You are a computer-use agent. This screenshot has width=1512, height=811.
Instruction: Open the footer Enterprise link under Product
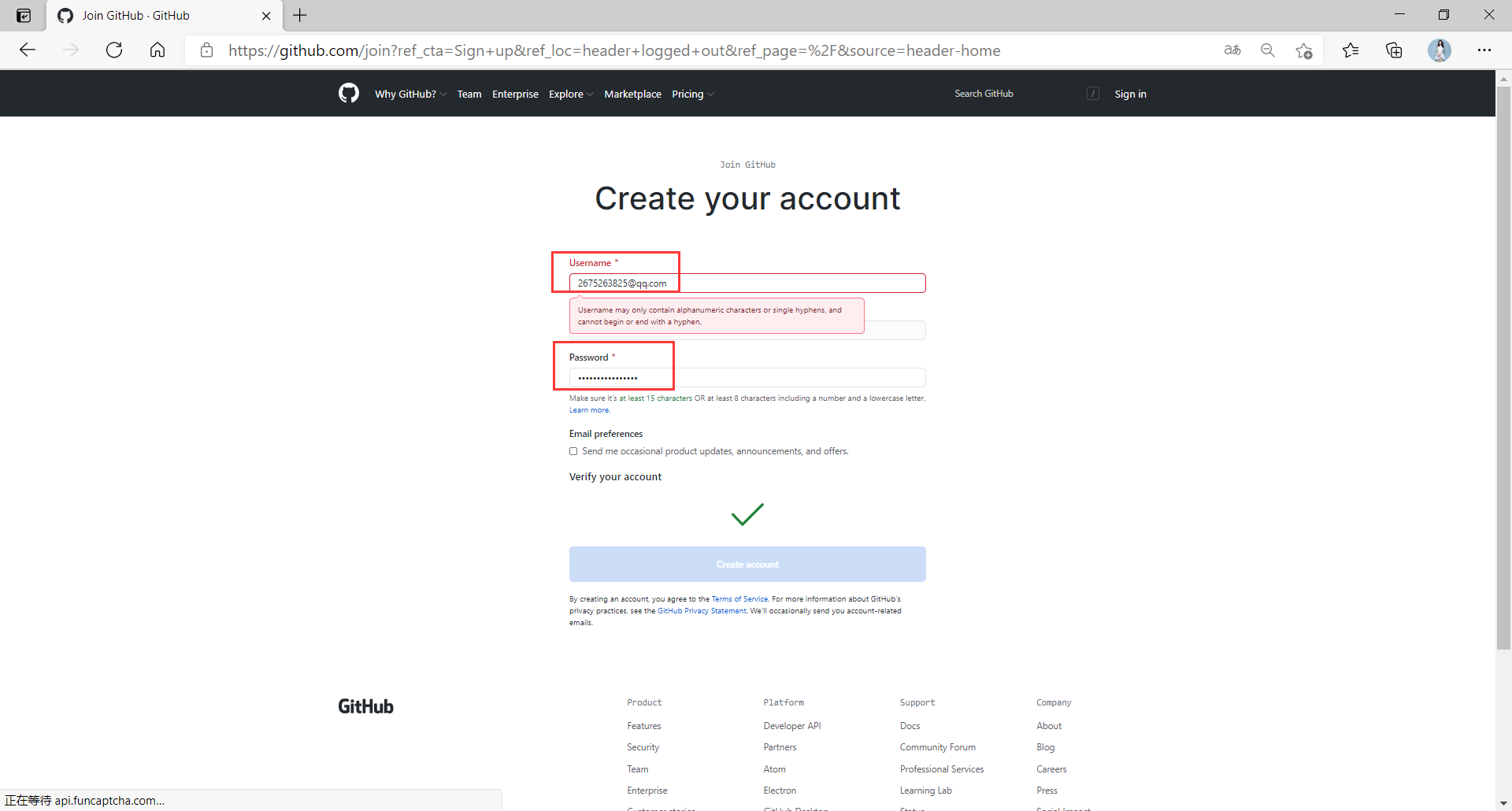coord(647,791)
